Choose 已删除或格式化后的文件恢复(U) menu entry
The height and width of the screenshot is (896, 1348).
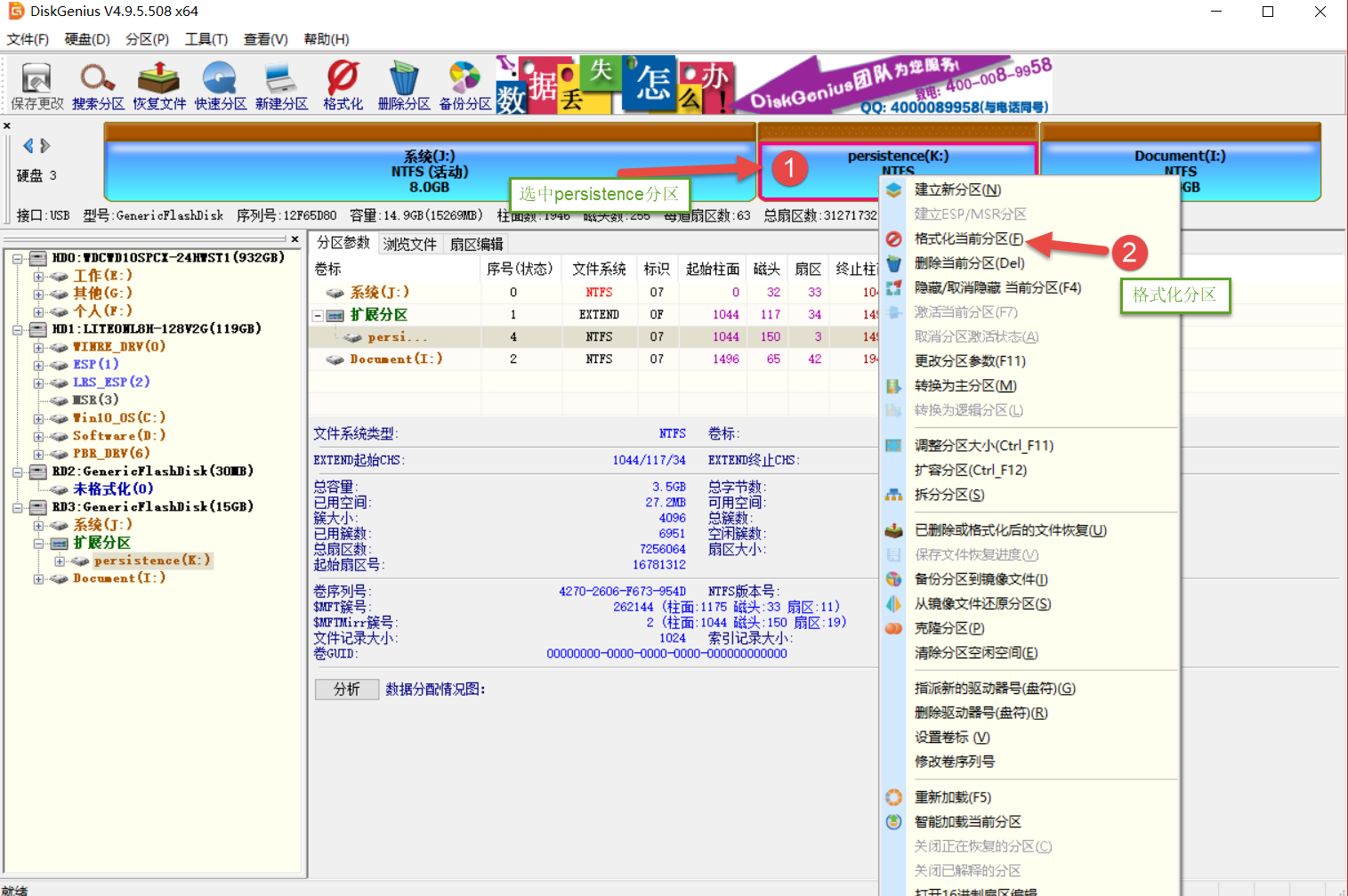click(x=1029, y=529)
